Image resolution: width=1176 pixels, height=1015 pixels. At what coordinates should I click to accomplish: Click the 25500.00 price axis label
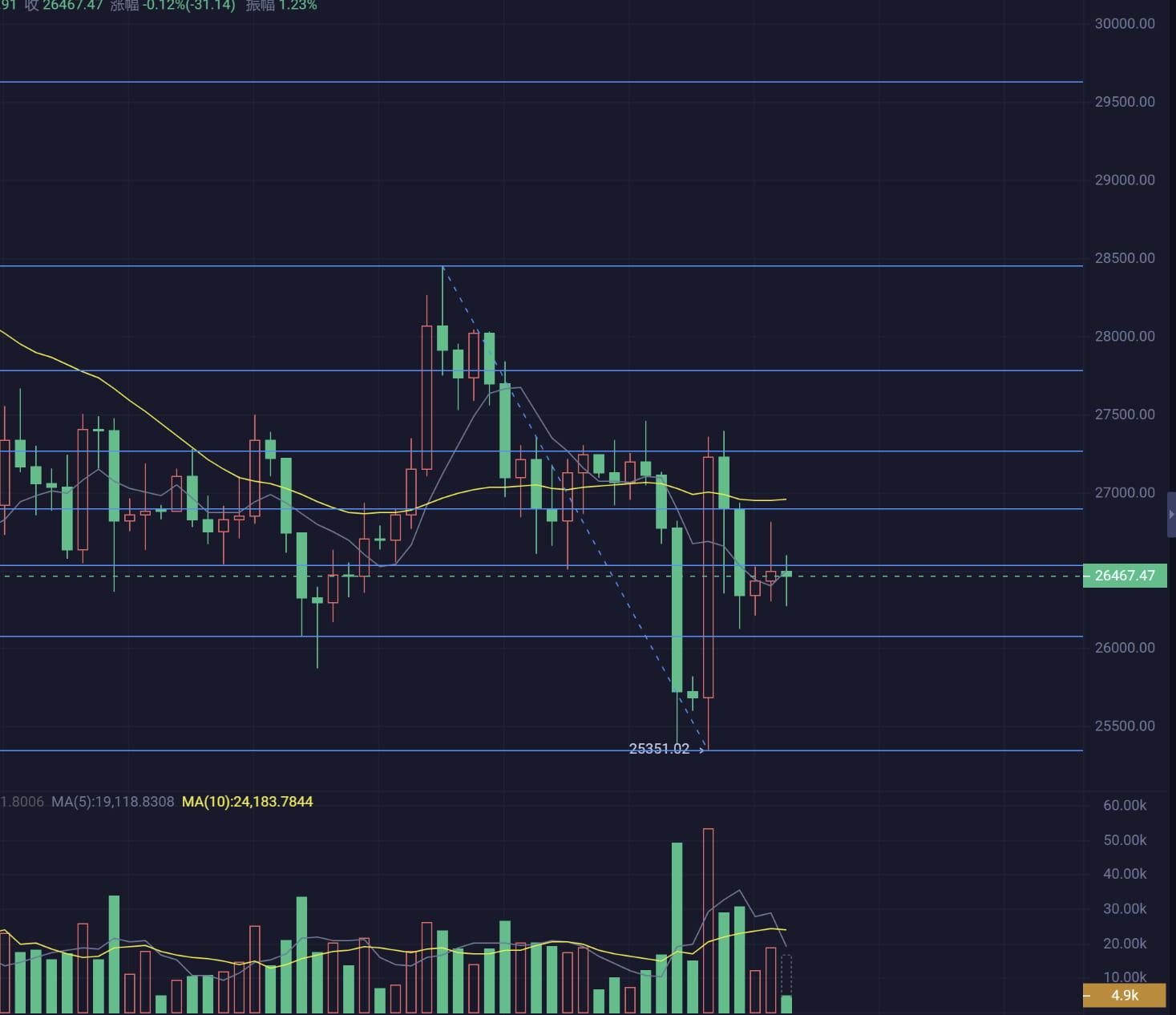coord(1123,726)
